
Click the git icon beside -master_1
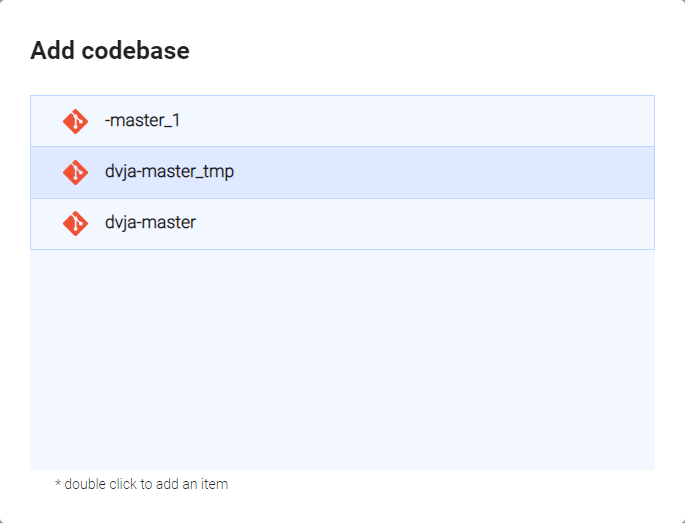click(75, 121)
